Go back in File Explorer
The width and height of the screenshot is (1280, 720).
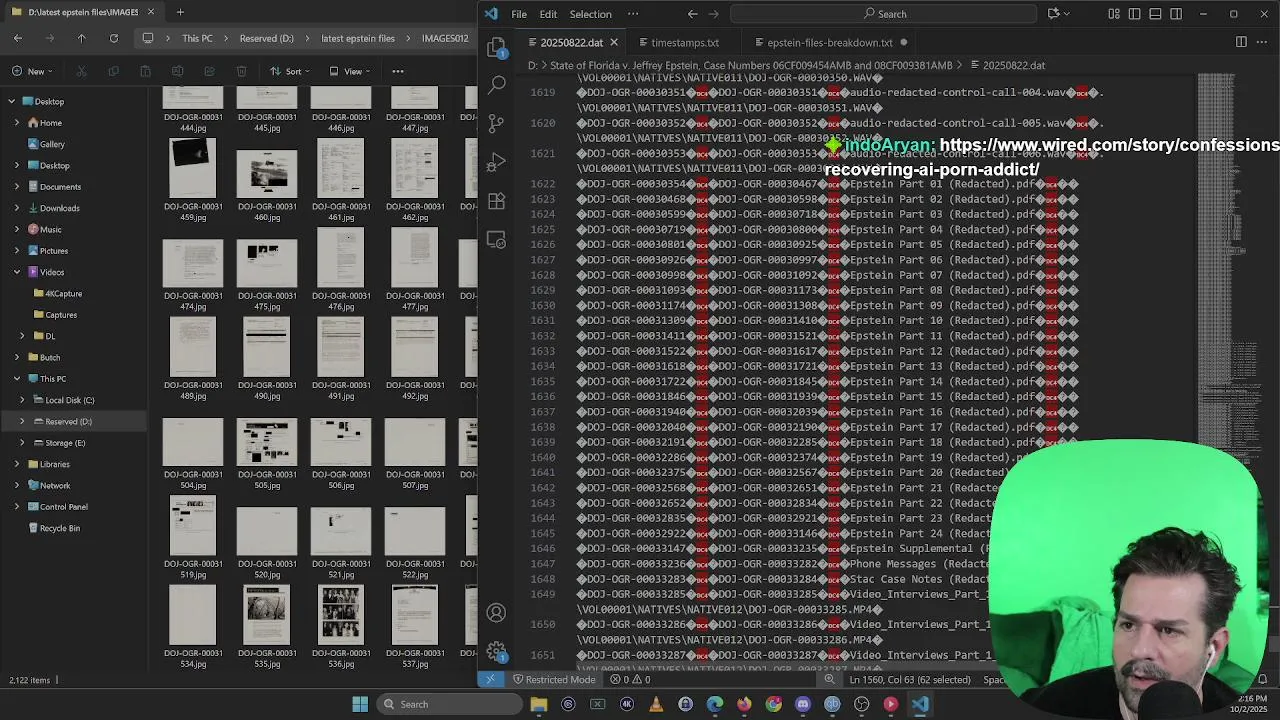[x=18, y=38]
